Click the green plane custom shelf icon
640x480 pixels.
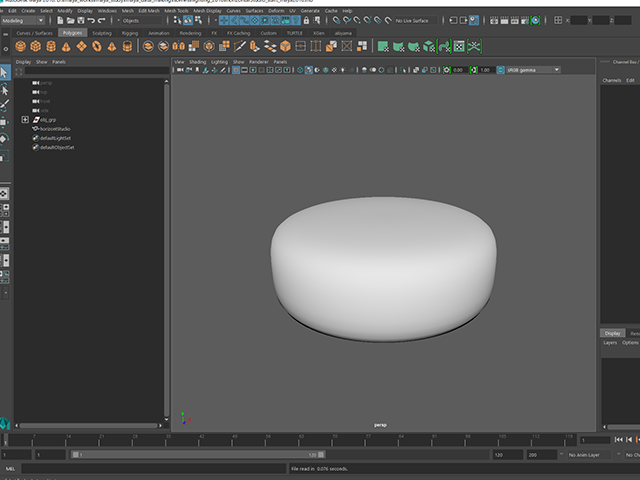pos(383,47)
